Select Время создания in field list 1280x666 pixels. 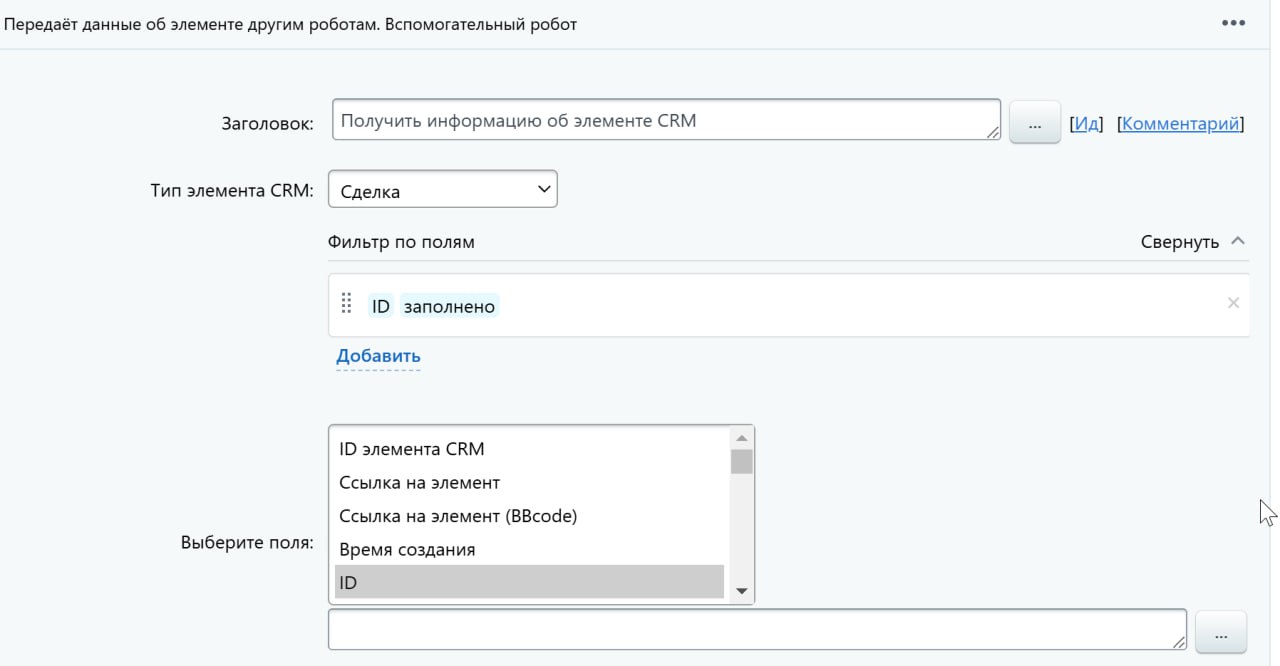407,549
